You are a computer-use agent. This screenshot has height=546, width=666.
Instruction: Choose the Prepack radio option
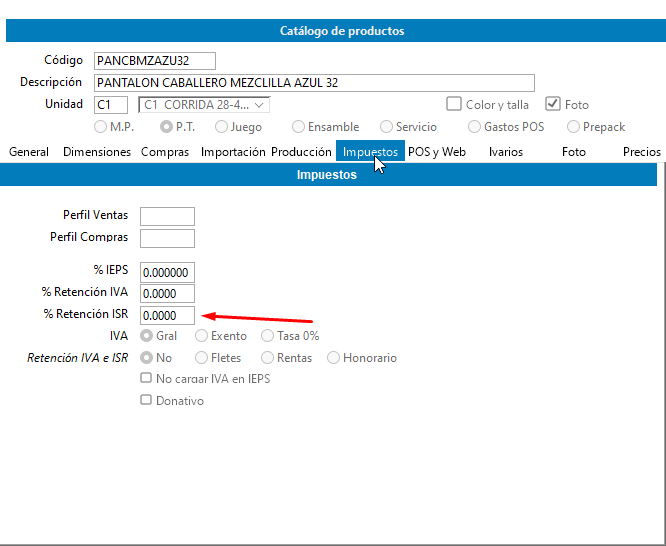tap(573, 127)
